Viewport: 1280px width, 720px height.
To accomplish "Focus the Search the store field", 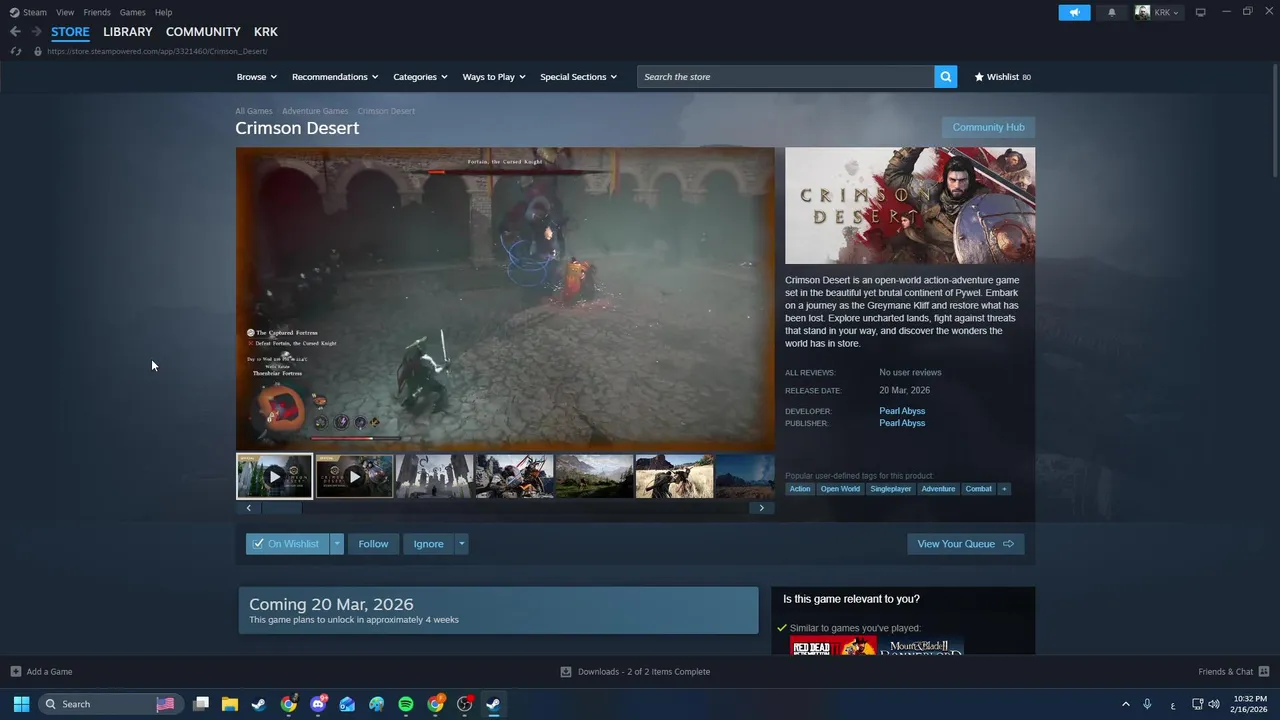I will pos(786,77).
